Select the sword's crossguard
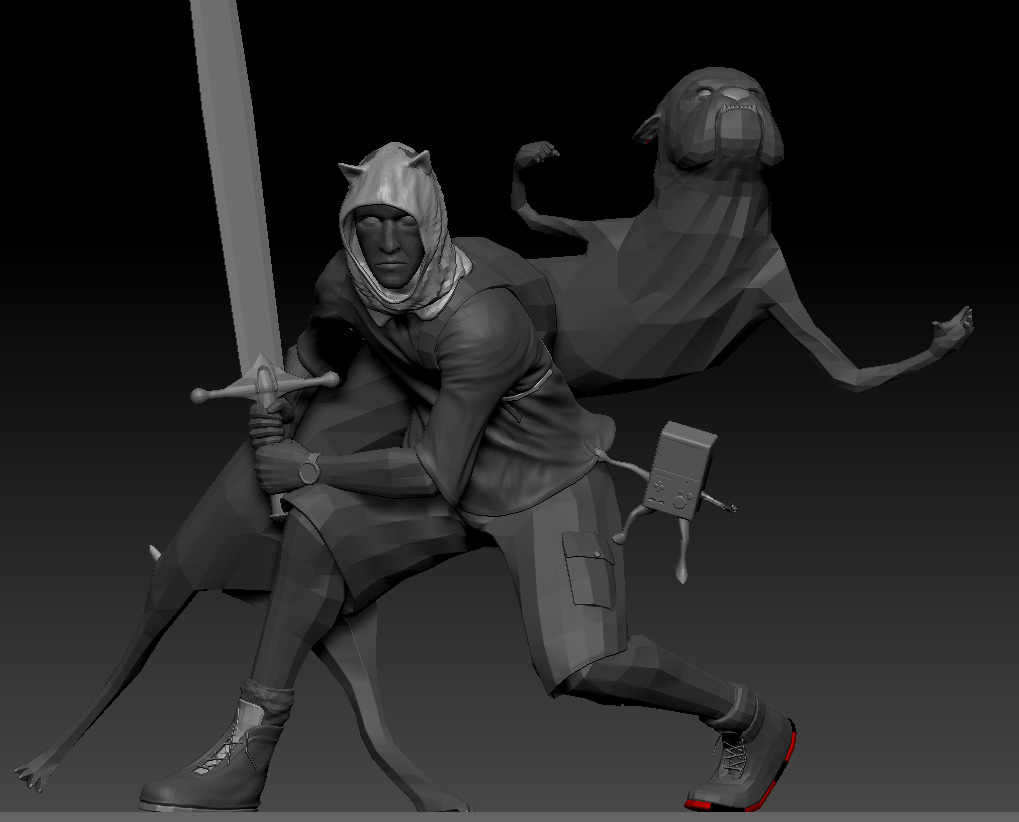Image resolution: width=1019 pixels, height=822 pixels. point(264,384)
